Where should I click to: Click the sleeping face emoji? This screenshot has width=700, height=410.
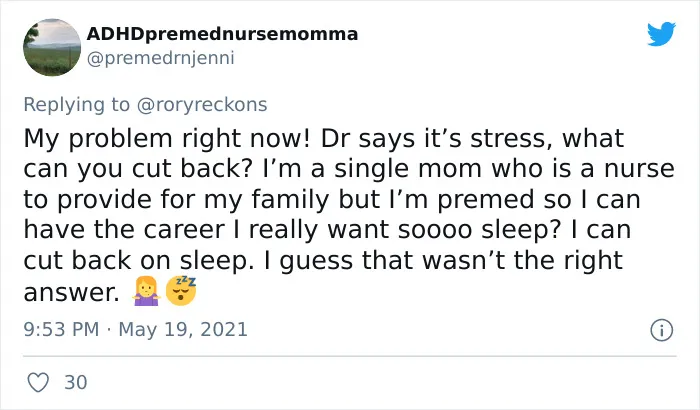181,291
